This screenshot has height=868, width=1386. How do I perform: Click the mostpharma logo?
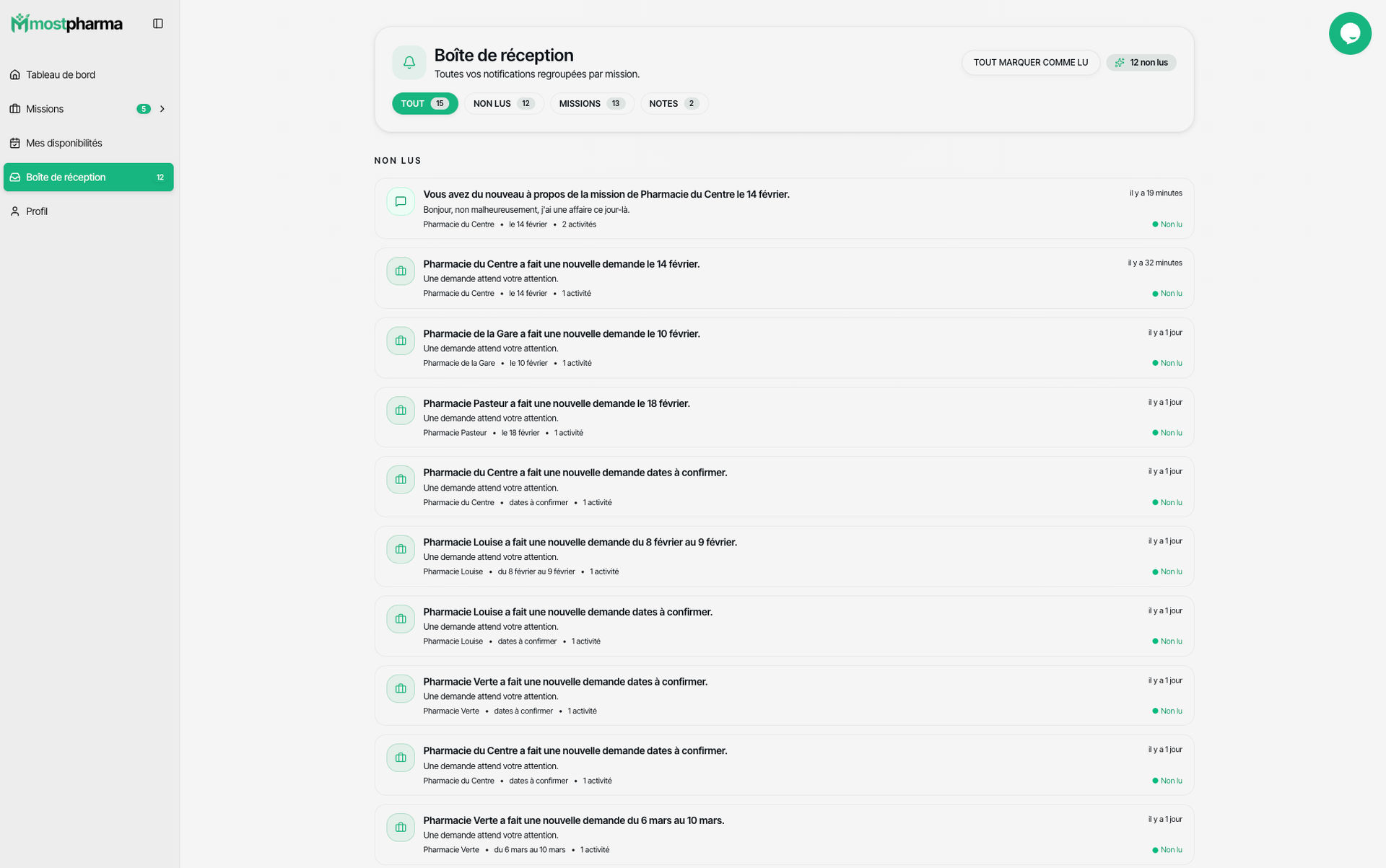[66, 24]
